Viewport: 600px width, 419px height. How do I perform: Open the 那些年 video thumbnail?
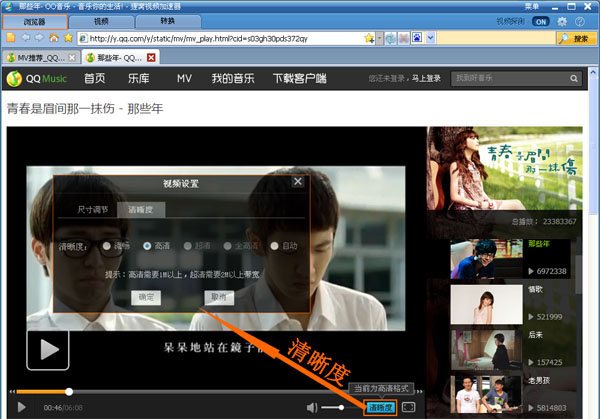[486, 259]
